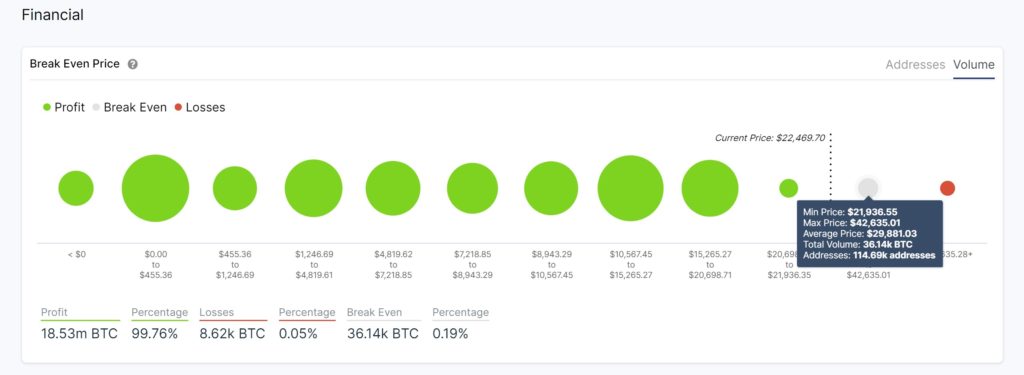Select the $8,943.29 to $10,567.45 bubble
This screenshot has width=1024, height=375.
tap(551, 188)
